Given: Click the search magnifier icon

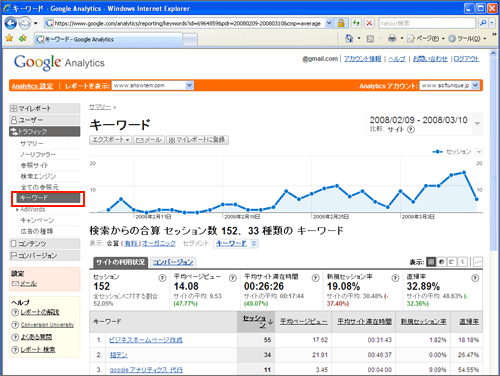Looking at the screenshot, I should click(483, 23).
